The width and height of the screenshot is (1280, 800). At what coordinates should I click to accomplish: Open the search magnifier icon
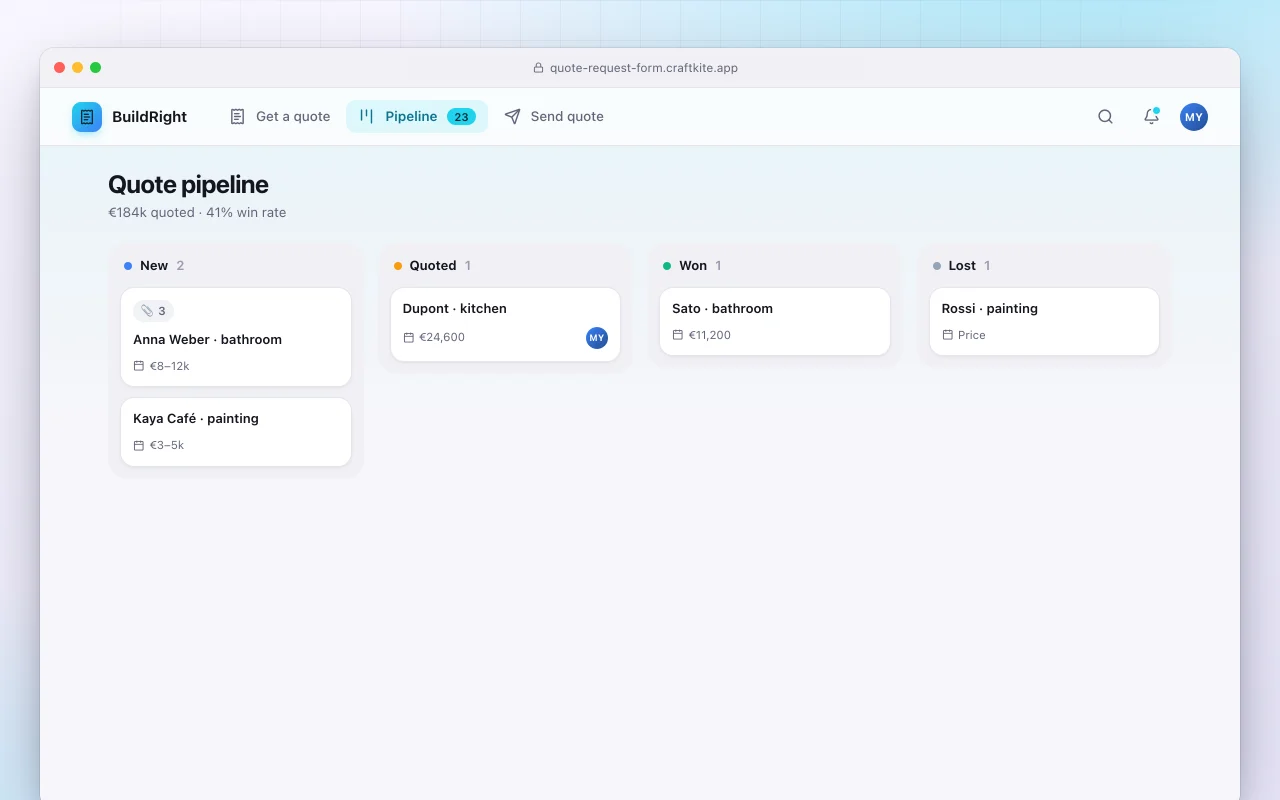[x=1105, y=117]
